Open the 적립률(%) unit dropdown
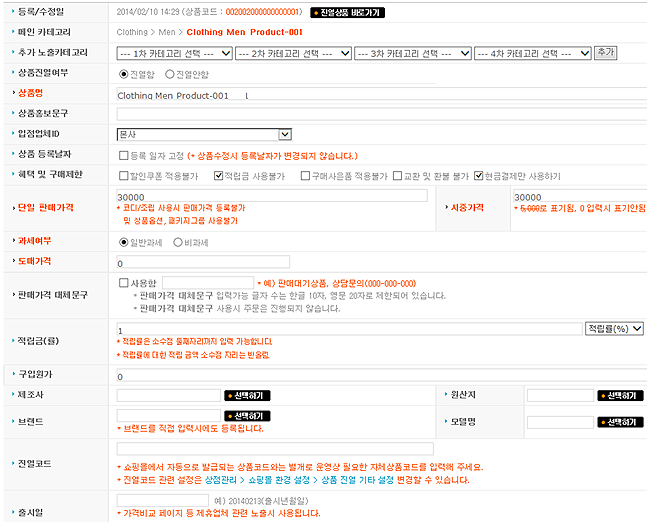This screenshot has width=650, height=525. (614, 328)
